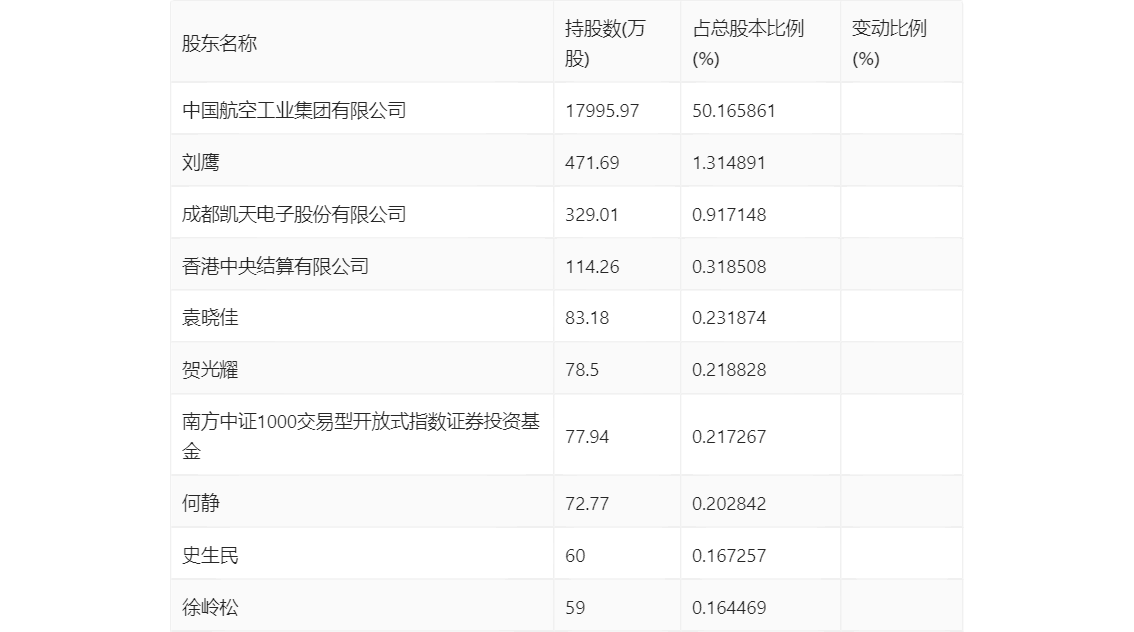Select the percentage 0.167257

pos(729,555)
